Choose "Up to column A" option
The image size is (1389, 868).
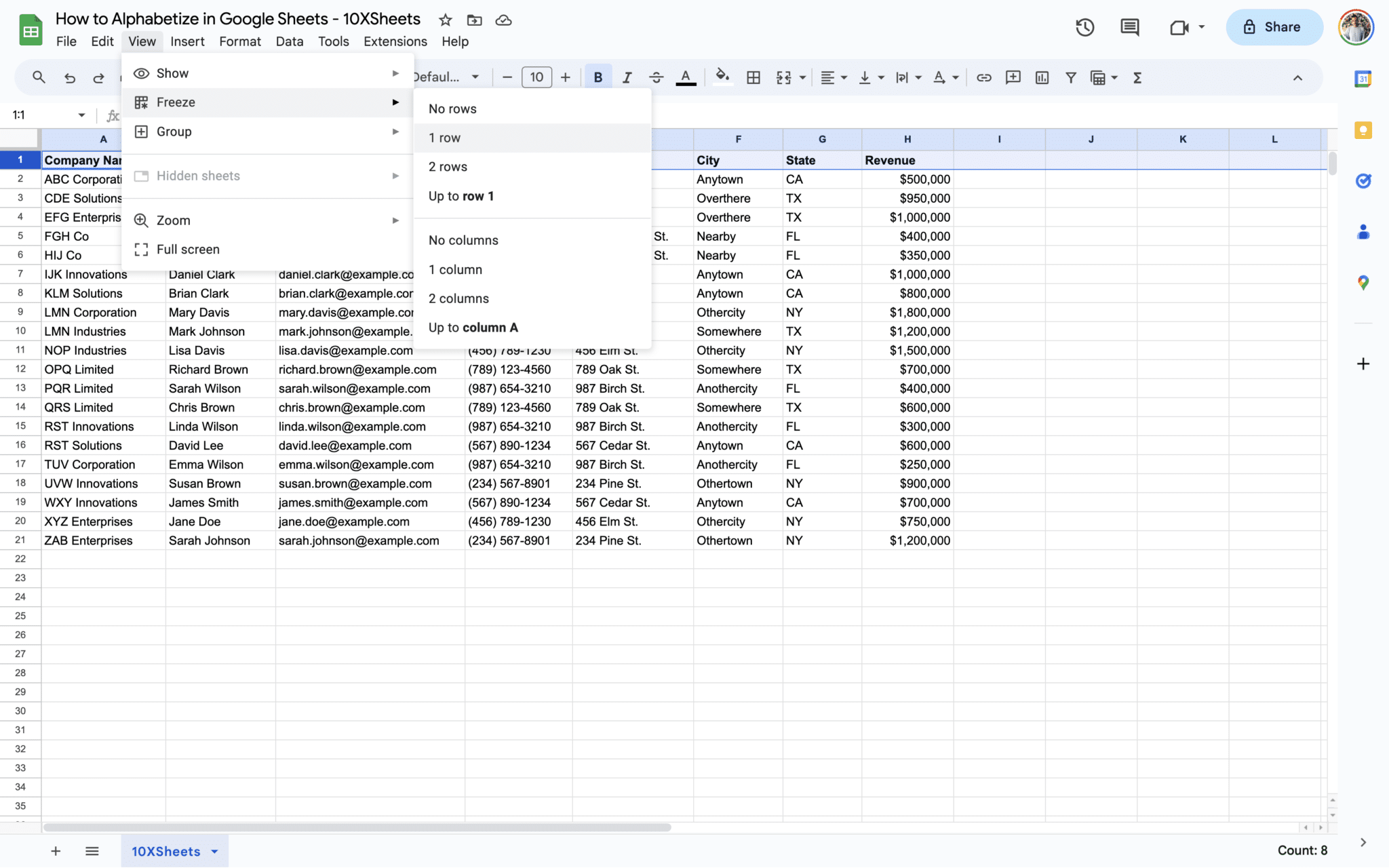click(473, 328)
